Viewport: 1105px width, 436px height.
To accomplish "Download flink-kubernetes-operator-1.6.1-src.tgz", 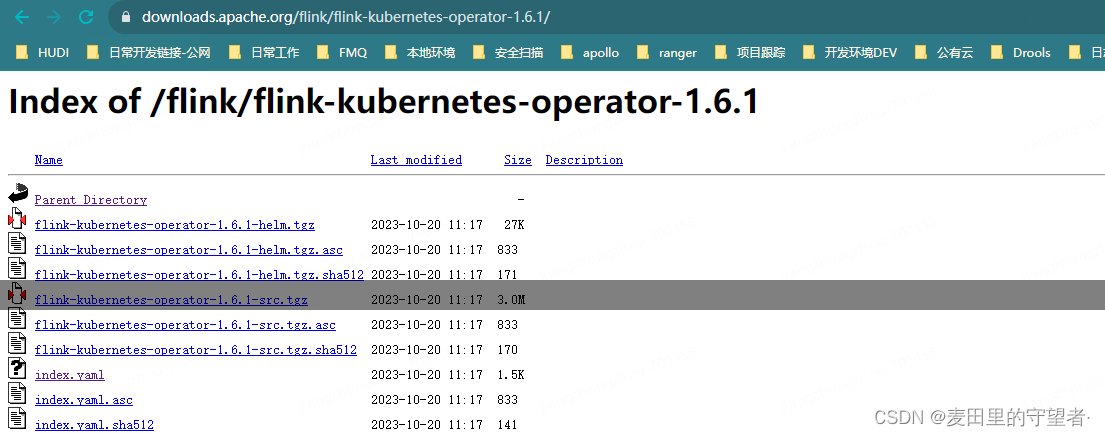I will [x=171, y=300].
